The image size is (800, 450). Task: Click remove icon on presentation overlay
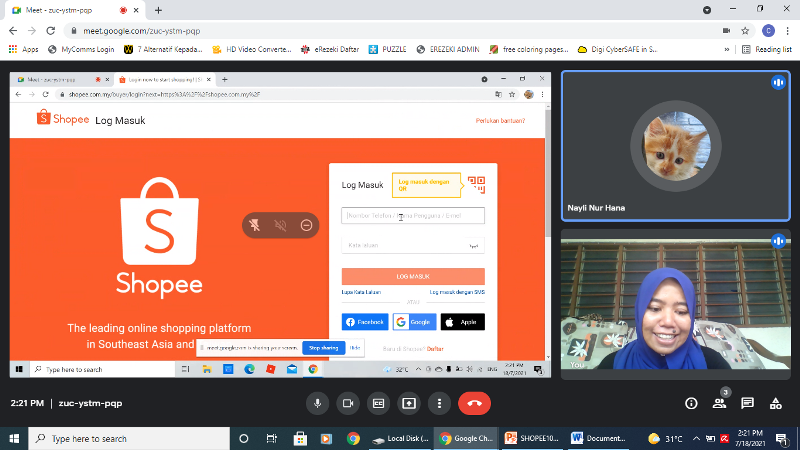click(x=306, y=225)
